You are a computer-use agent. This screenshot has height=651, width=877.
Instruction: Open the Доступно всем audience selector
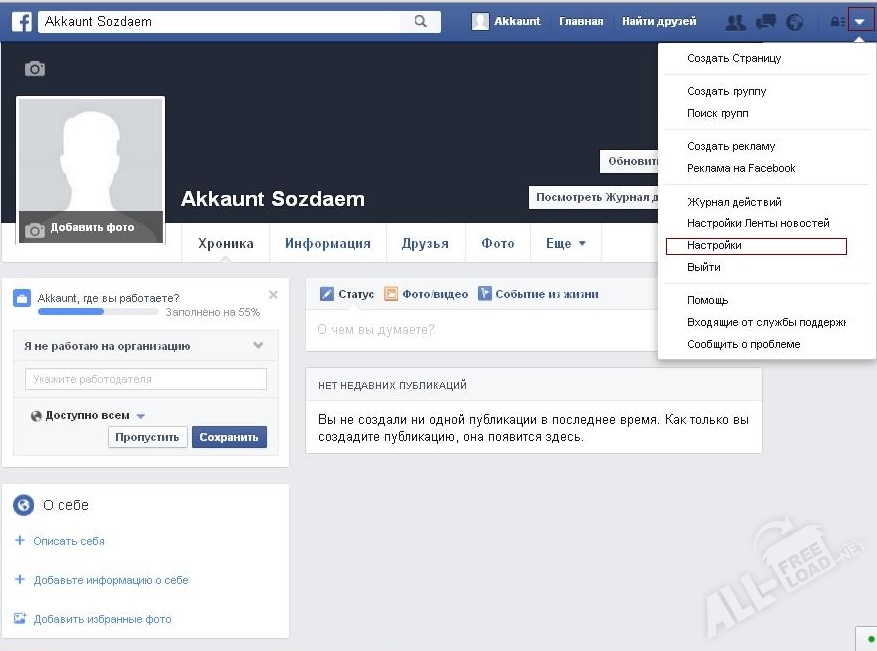click(88, 416)
